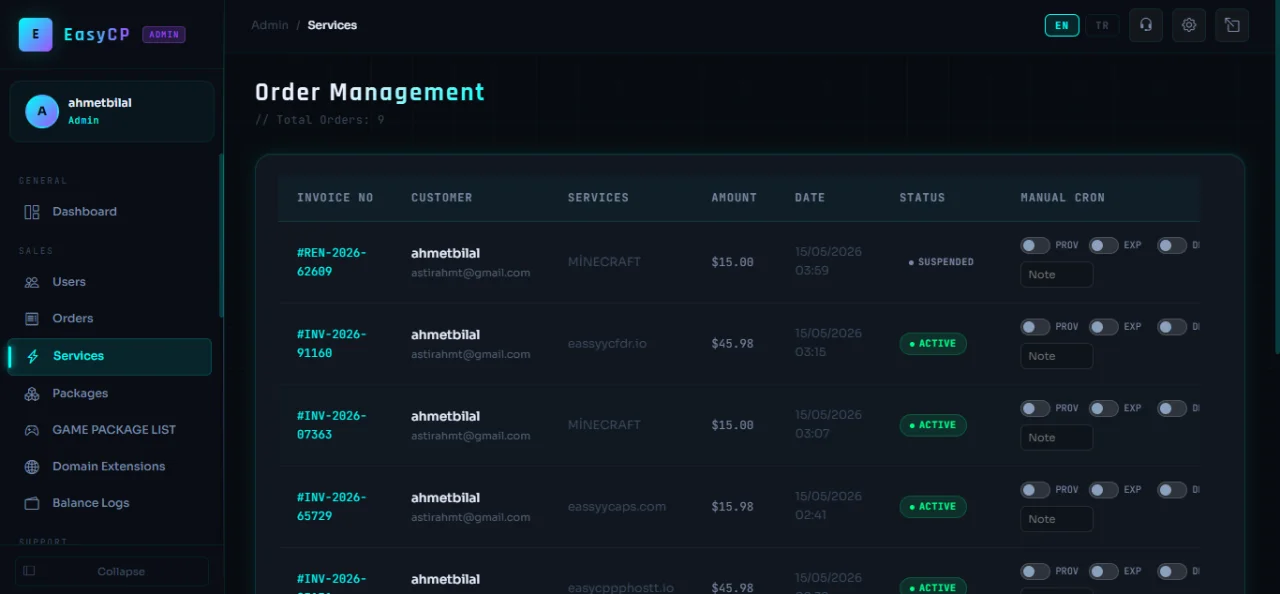Click MINECRAFT service in #REN-2026-62609 row
The height and width of the screenshot is (594, 1280).
pos(604,262)
